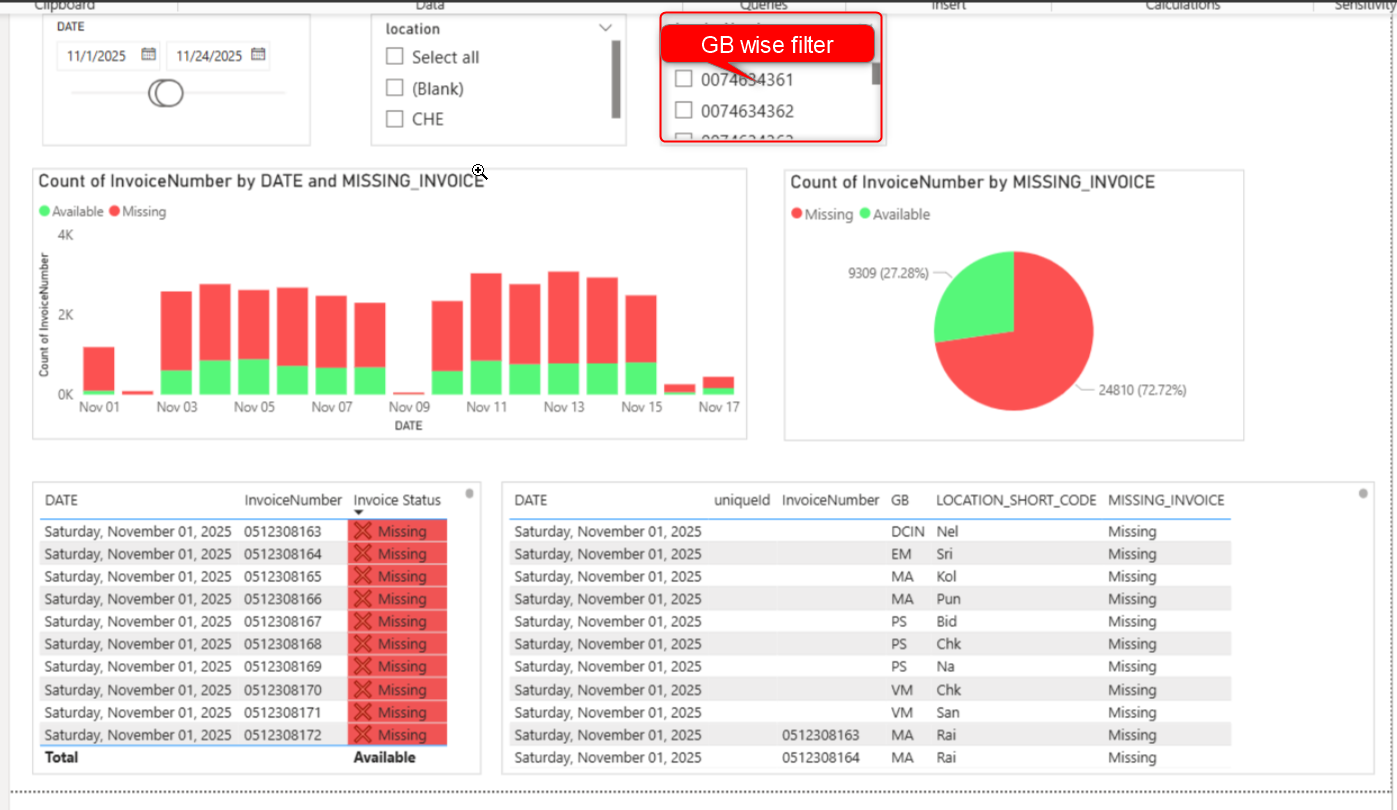
Task: Click the red X icon for invoice 0512308167
Action: click(362, 622)
